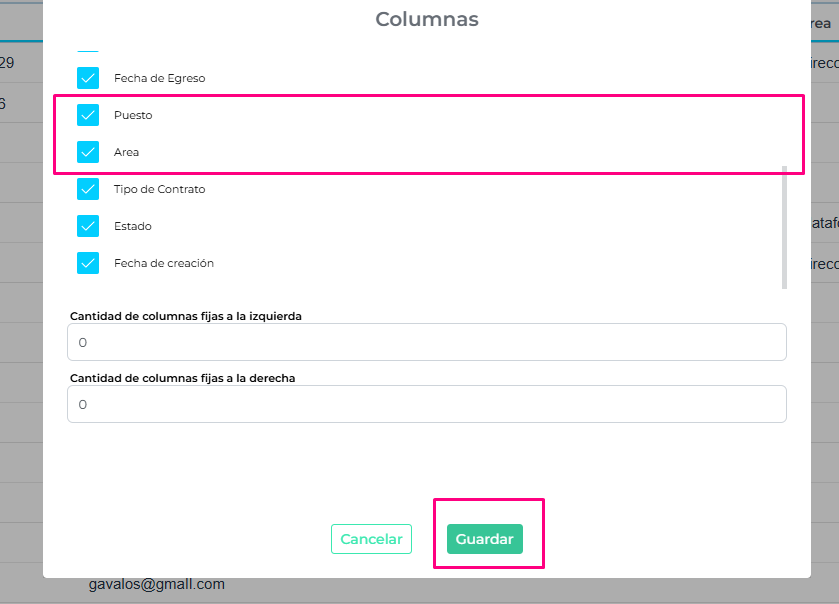Disable the Tipo de Contrato checkbox
This screenshot has width=839, height=604.
coord(88,189)
